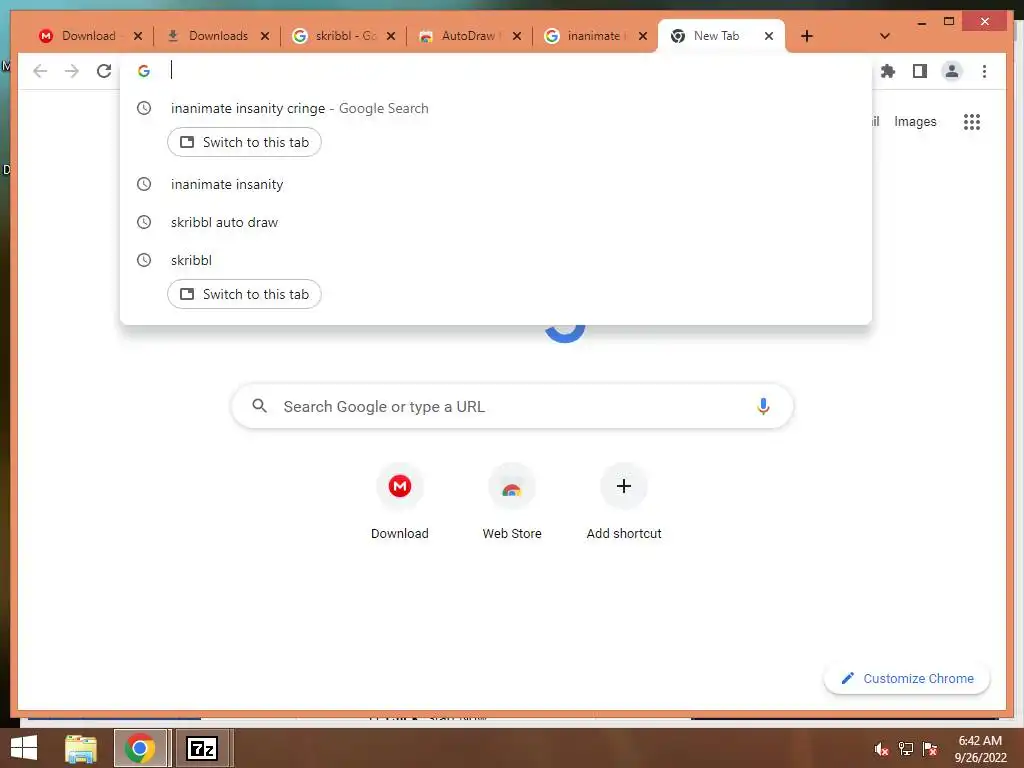Click the Search Google or type a URL box
1024x768 pixels.
(x=512, y=406)
